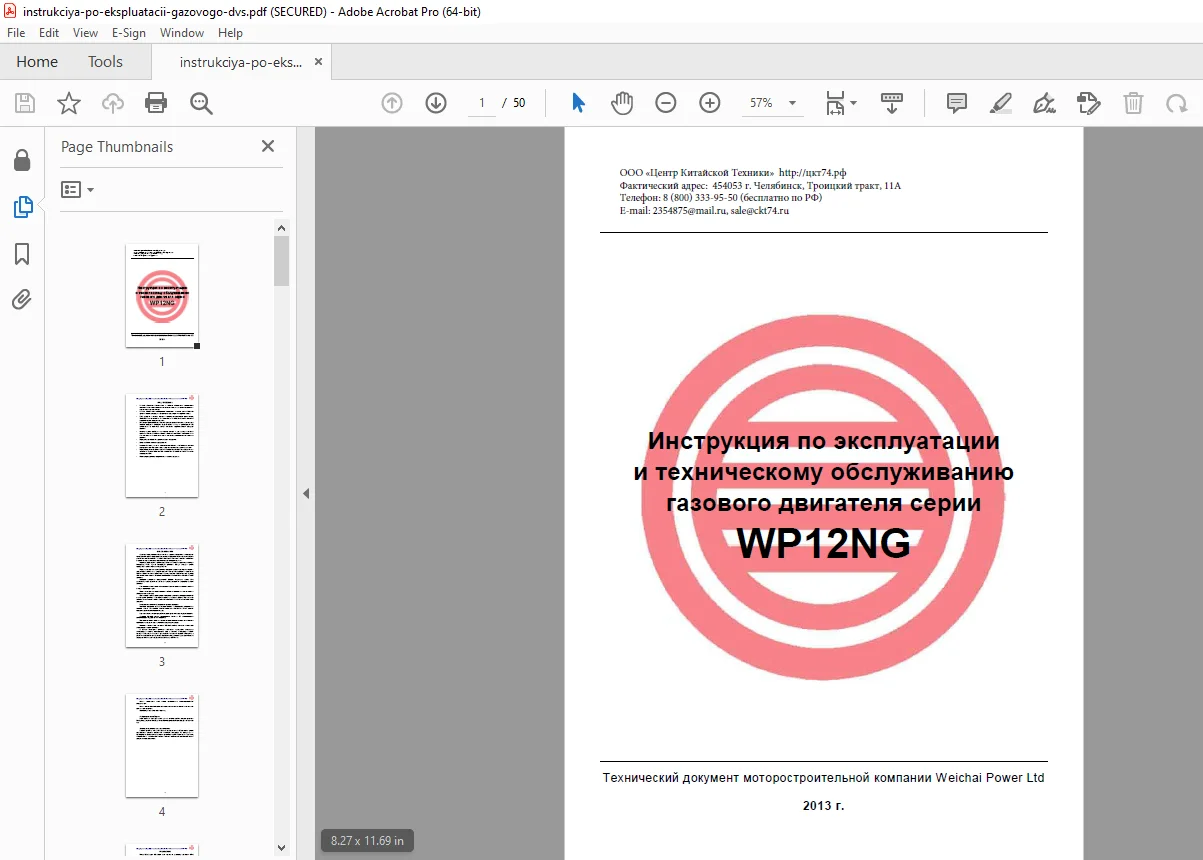Bookmark file with the star icon

(68, 103)
